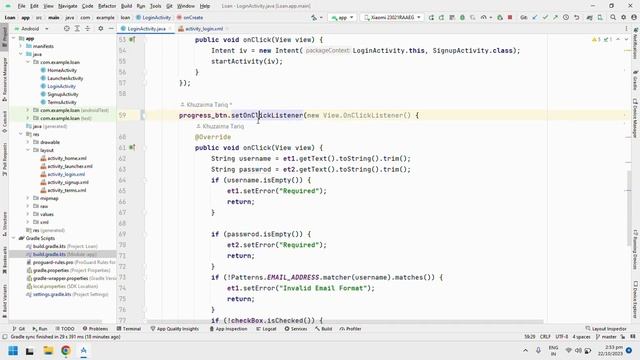Select the LoginActivity.java editor tab
This screenshot has height=360, width=640.
click(146, 29)
